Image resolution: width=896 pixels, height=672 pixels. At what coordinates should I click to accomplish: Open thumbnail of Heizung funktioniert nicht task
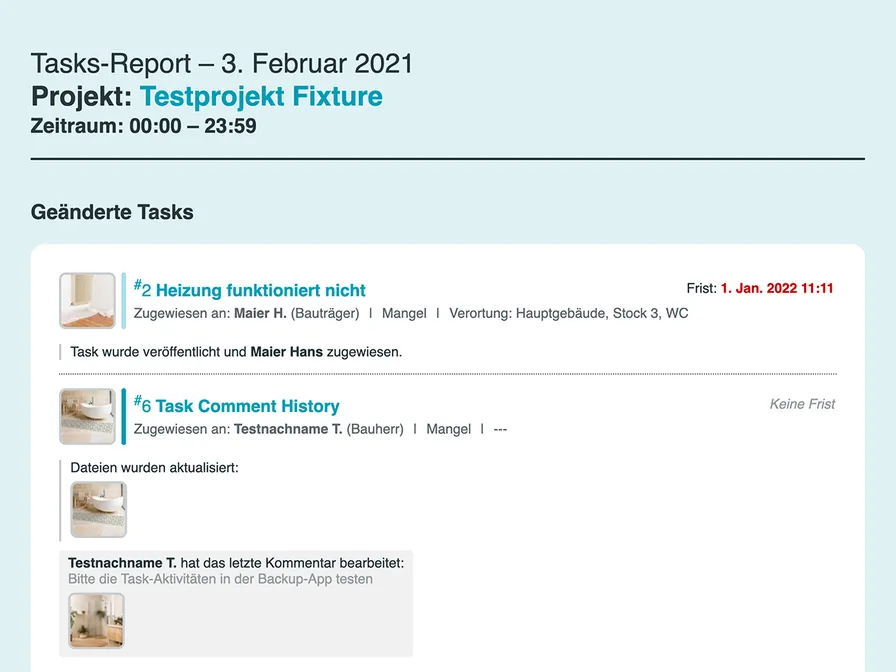coord(87,301)
